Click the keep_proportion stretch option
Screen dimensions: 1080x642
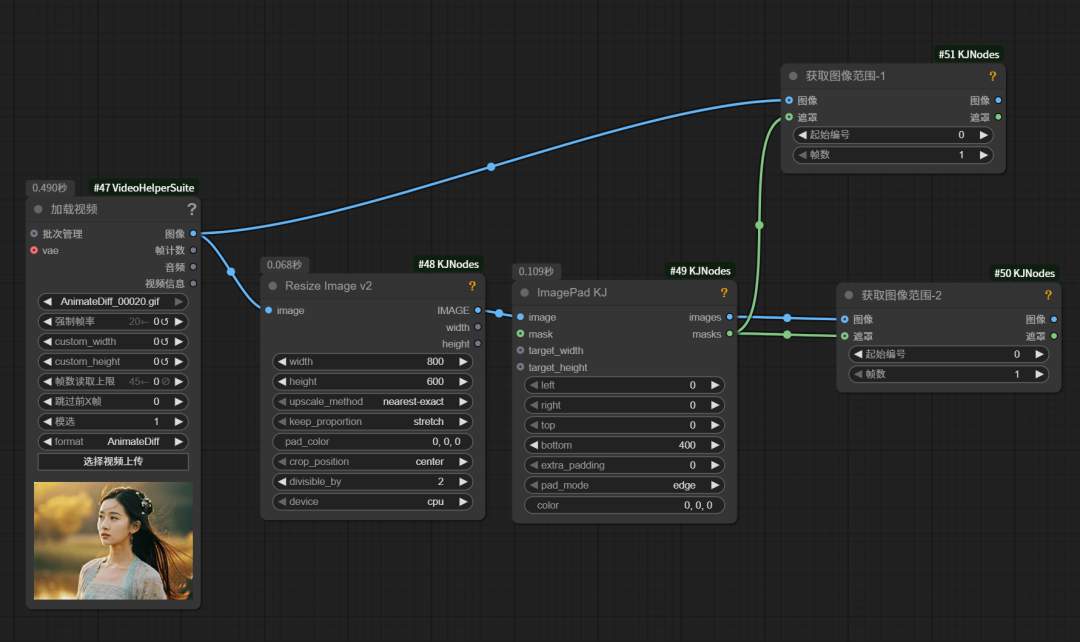click(x=372, y=422)
